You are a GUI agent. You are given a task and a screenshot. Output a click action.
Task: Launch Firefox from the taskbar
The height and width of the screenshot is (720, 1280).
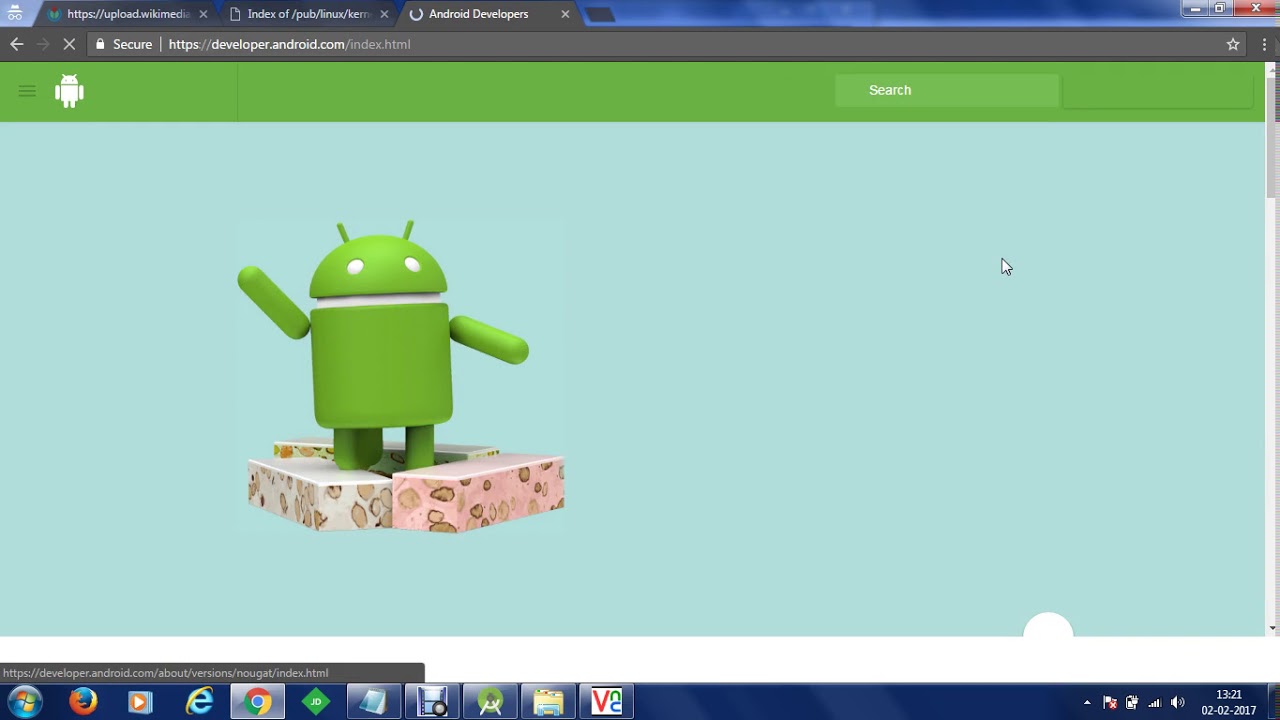point(83,702)
